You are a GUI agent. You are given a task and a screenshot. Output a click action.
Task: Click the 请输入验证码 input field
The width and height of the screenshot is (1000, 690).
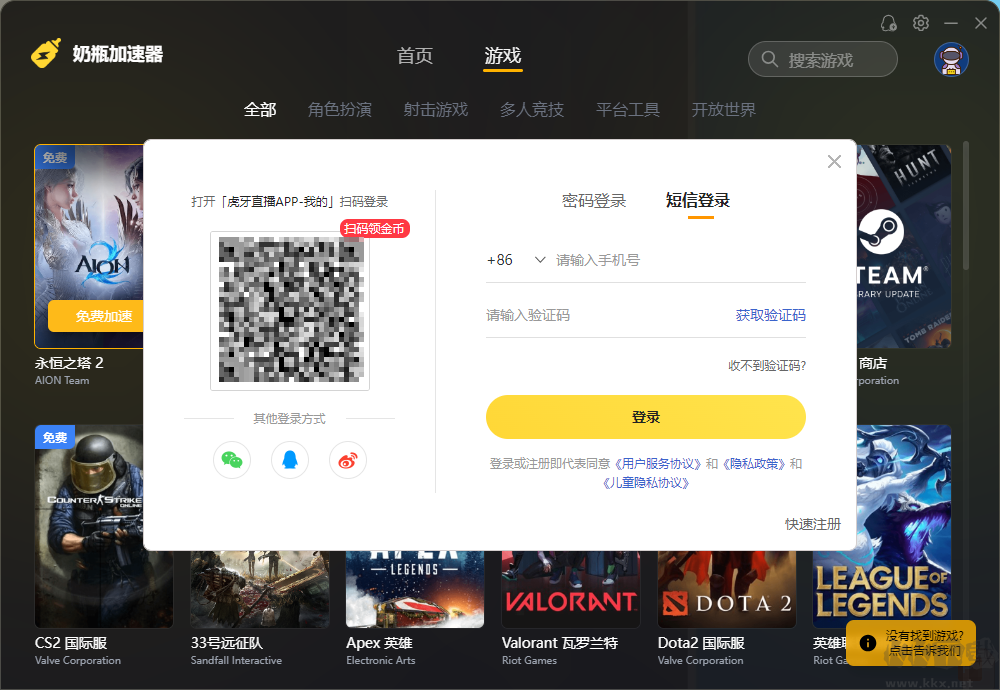(x=607, y=315)
